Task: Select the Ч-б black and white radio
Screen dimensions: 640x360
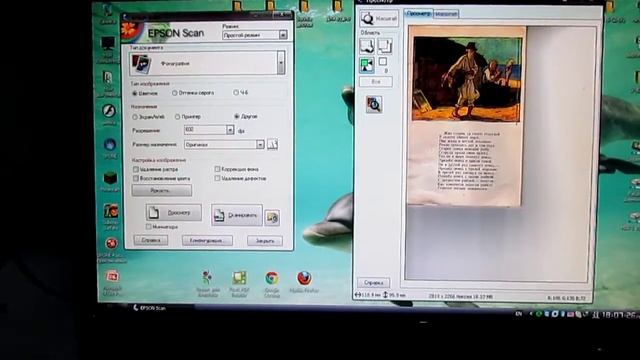Action: pos(236,93)
